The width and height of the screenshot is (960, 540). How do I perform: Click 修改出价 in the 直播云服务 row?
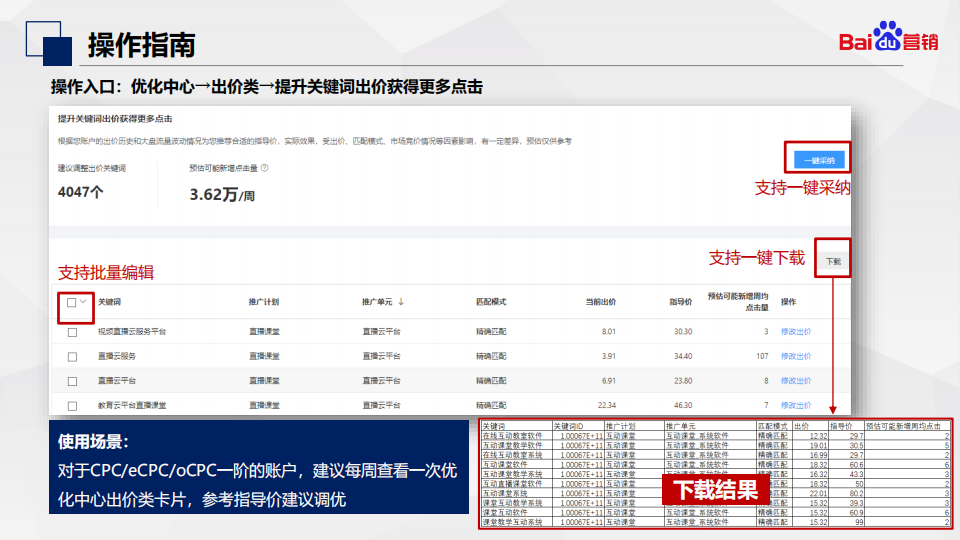(796, 356)
